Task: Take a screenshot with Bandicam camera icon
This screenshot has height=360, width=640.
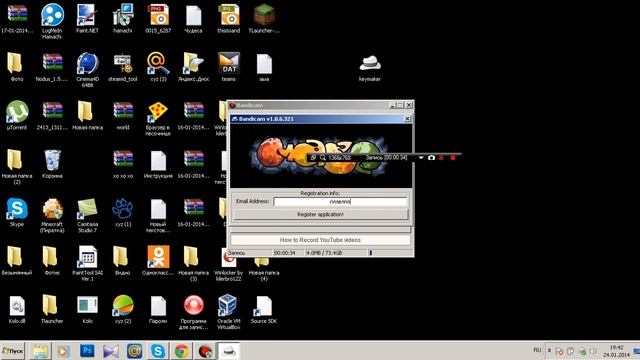Action: (431, 158)
